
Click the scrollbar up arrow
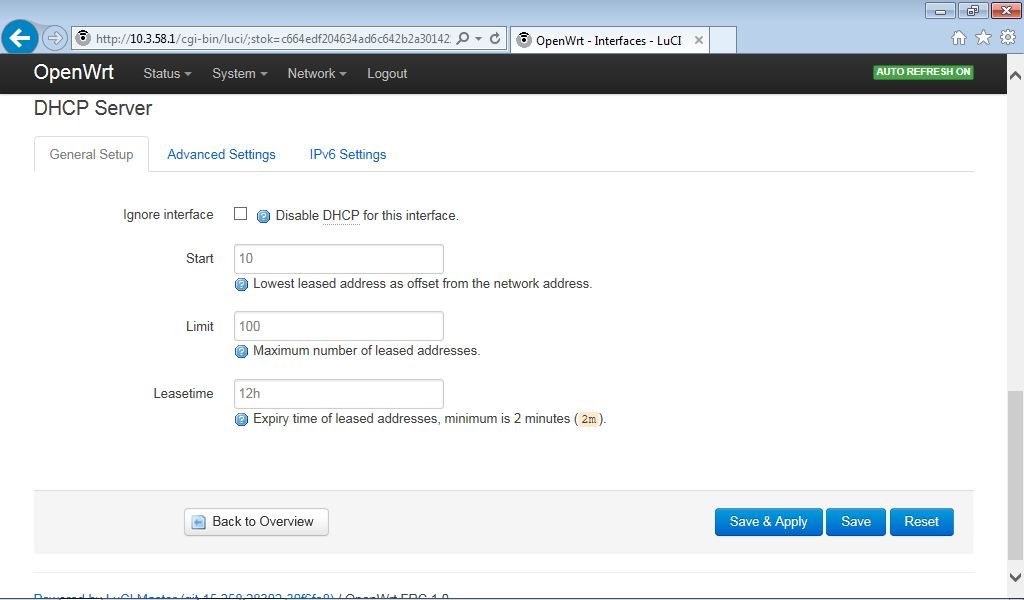1015,75
